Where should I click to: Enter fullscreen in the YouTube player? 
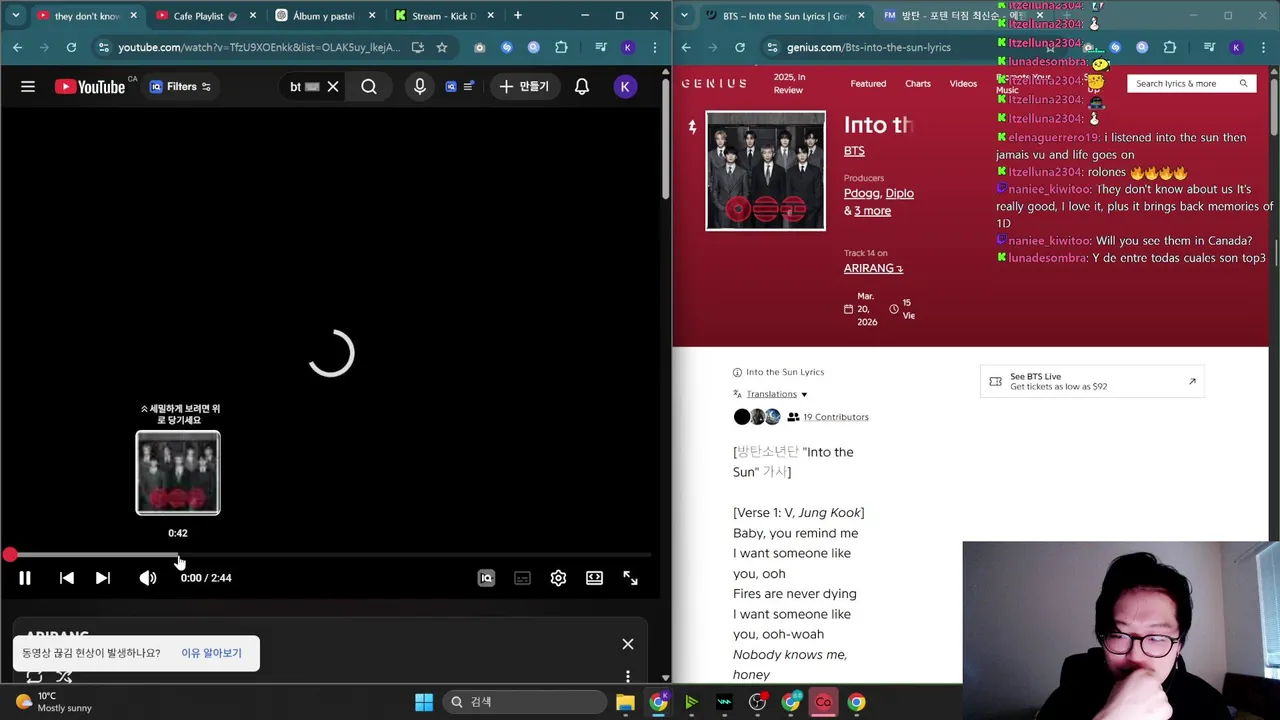coord(630,578)
